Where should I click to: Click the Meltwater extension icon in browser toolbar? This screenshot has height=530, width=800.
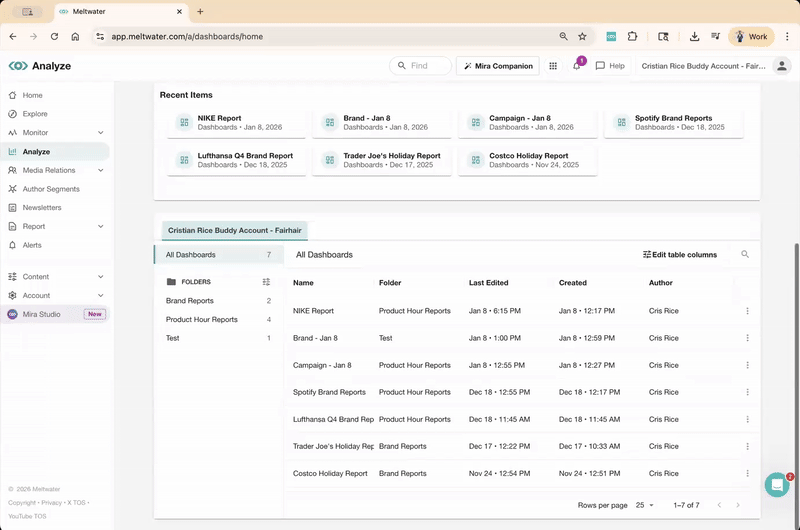(x=611, y=36)
